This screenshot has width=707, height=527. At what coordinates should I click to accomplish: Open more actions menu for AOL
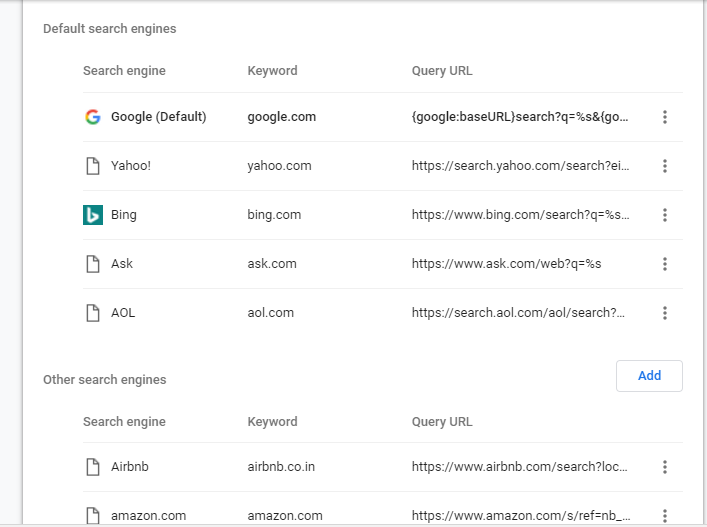coord(665,313)
